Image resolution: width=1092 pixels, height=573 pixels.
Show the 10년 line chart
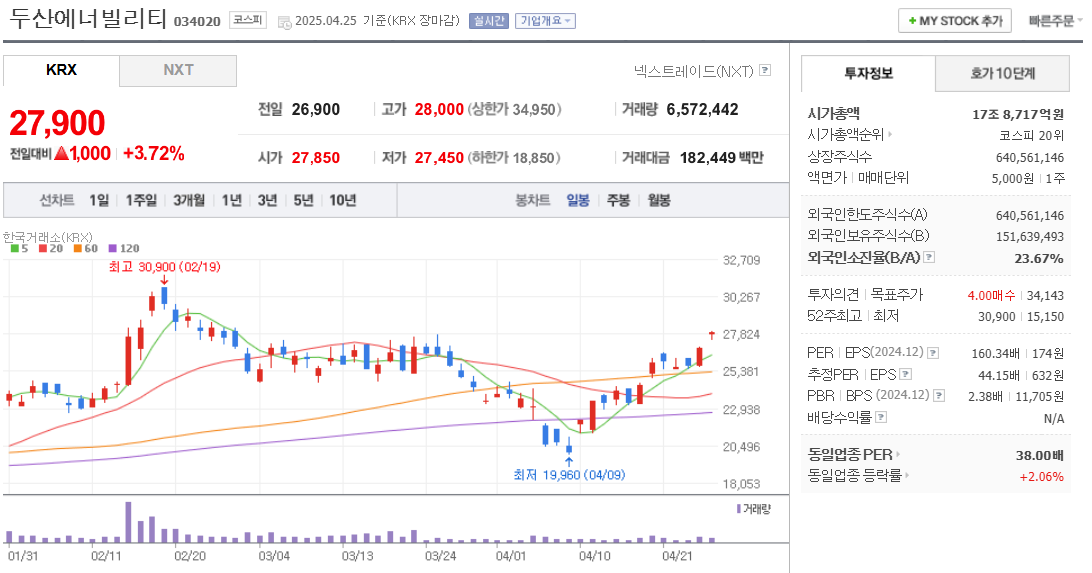click(x=343, y=201)
